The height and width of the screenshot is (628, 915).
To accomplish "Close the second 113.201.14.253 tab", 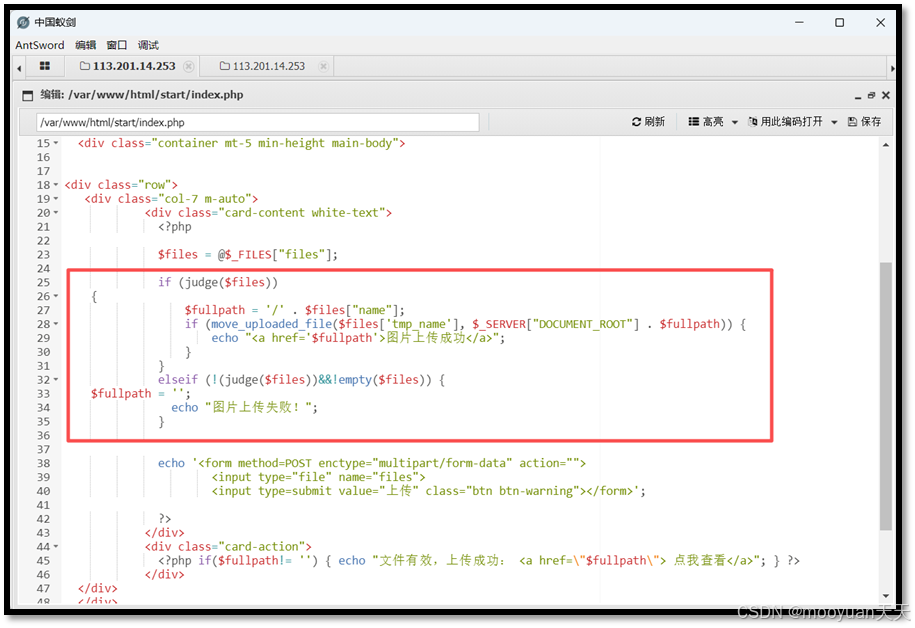I will (x=323, y=67).
